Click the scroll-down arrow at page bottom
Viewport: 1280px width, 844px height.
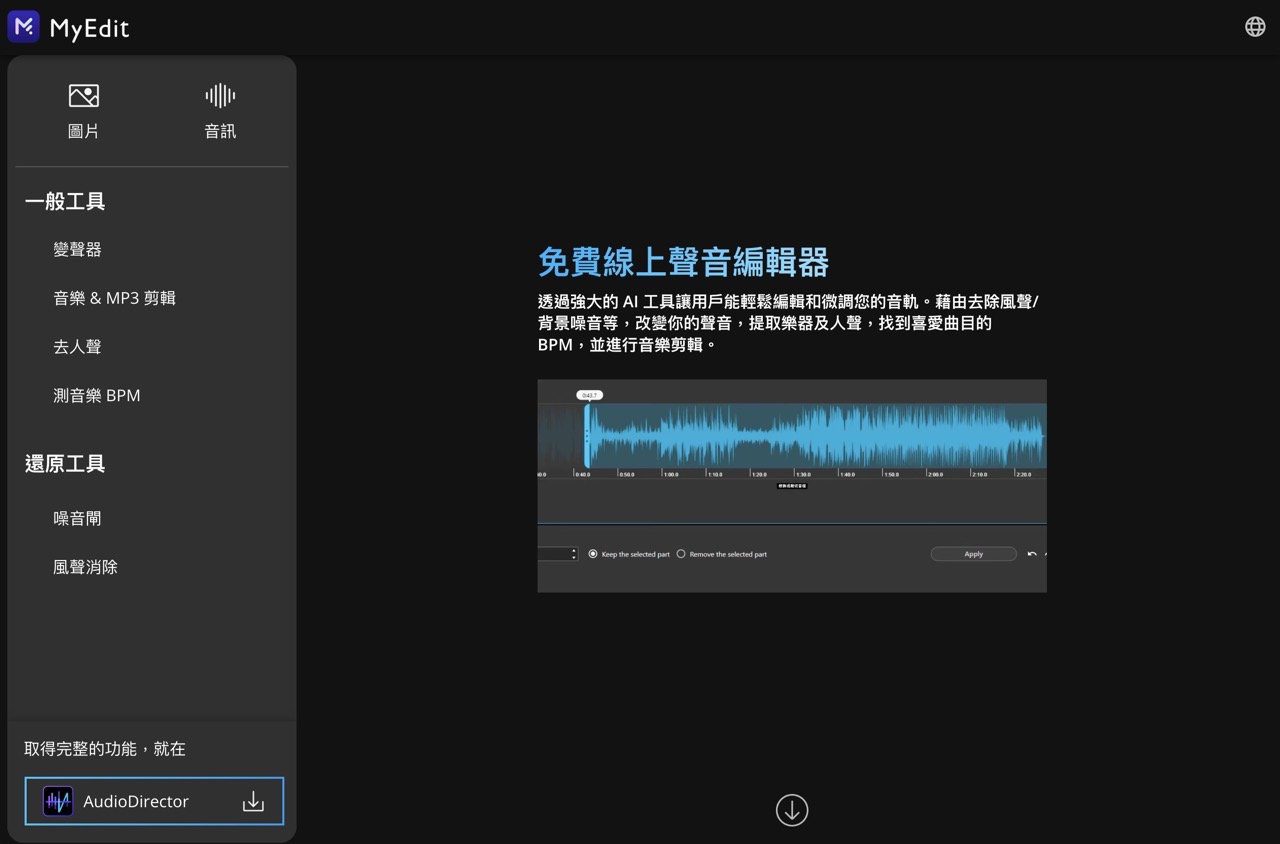click(x=791, y=810)
